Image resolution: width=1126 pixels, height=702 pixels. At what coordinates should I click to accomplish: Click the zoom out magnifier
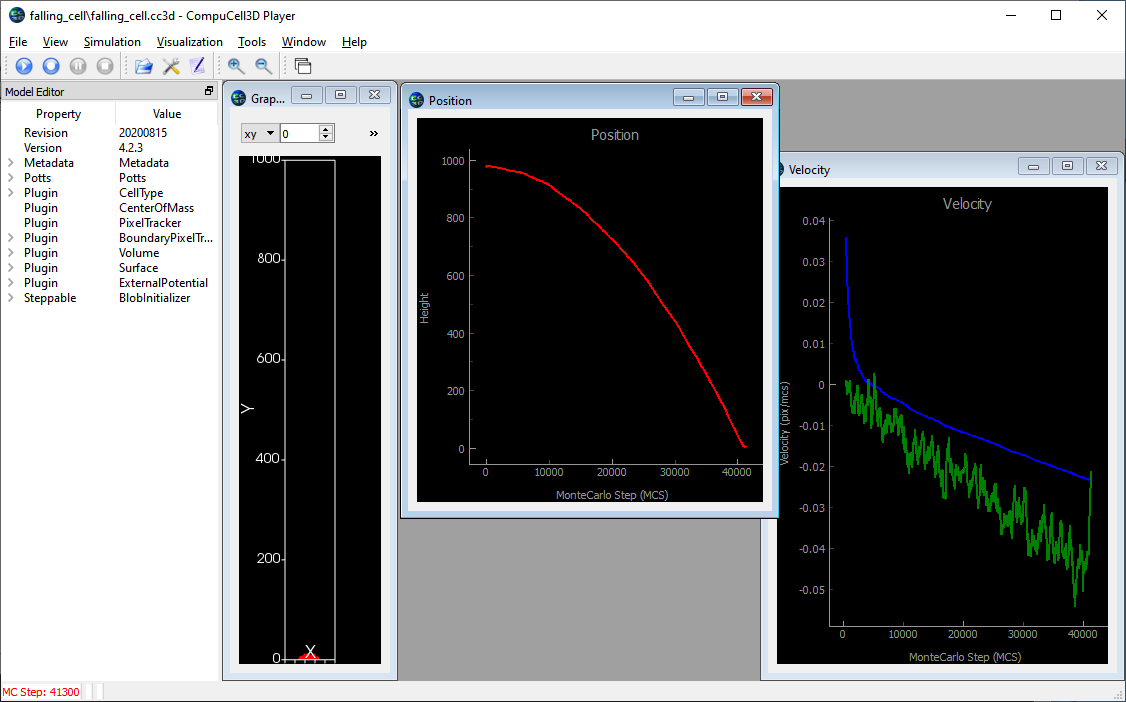click(263, 66)
